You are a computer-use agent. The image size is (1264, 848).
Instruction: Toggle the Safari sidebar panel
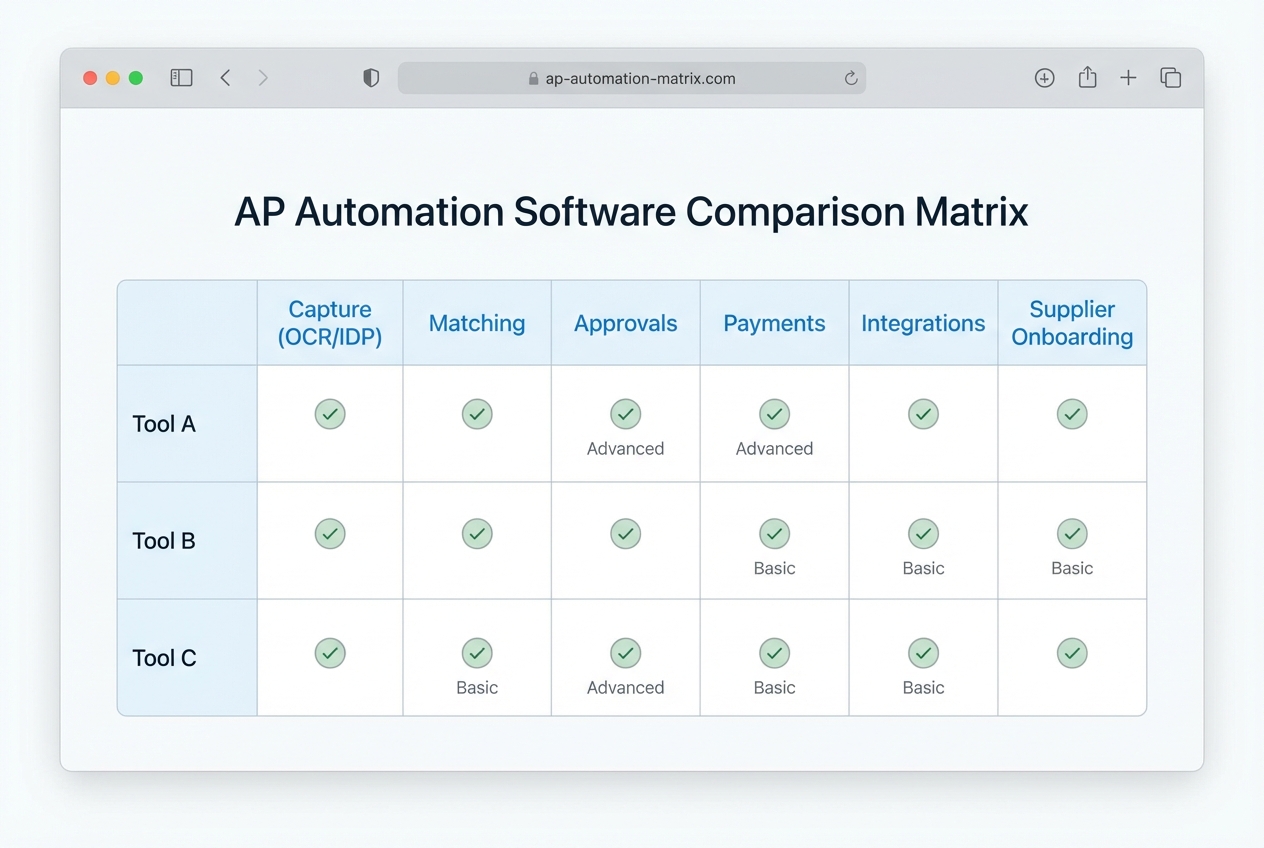(x=181, y=77)
